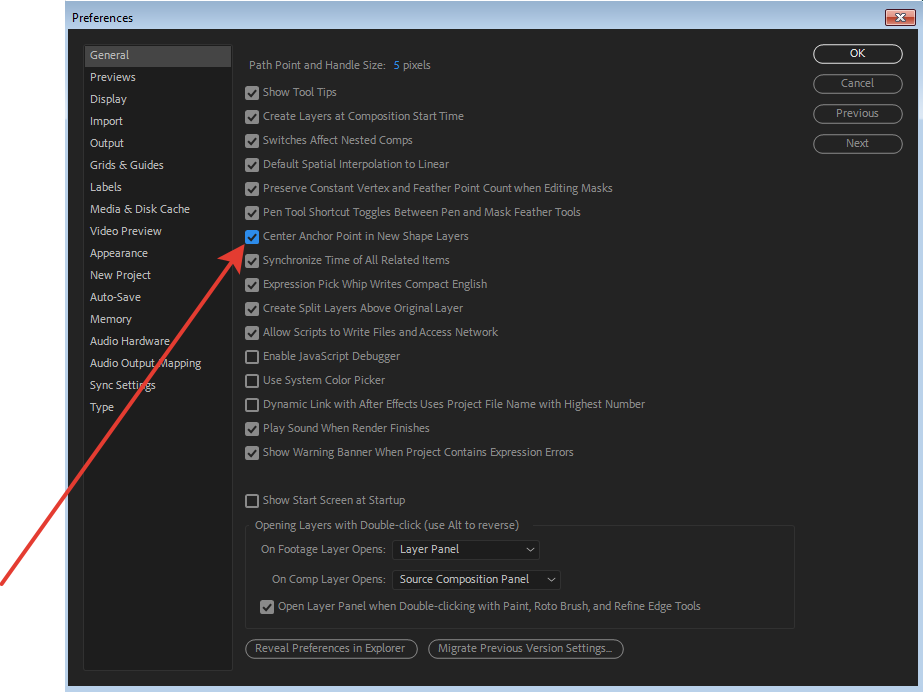Open the On Comp Layer Opens dropdown
923x692 pixels.
click(476, 579)
